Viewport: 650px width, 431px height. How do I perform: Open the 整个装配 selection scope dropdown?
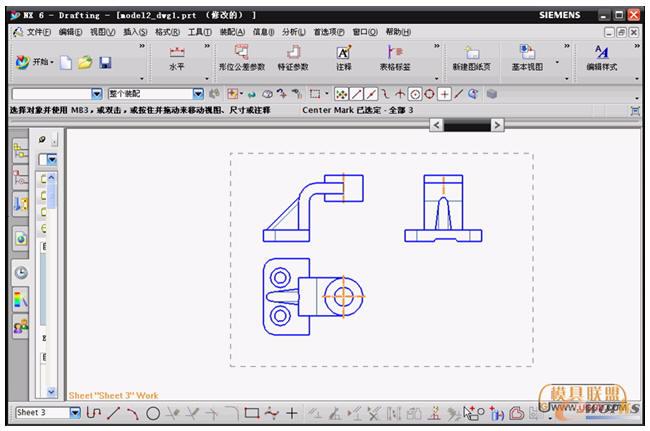click(198, 94)
